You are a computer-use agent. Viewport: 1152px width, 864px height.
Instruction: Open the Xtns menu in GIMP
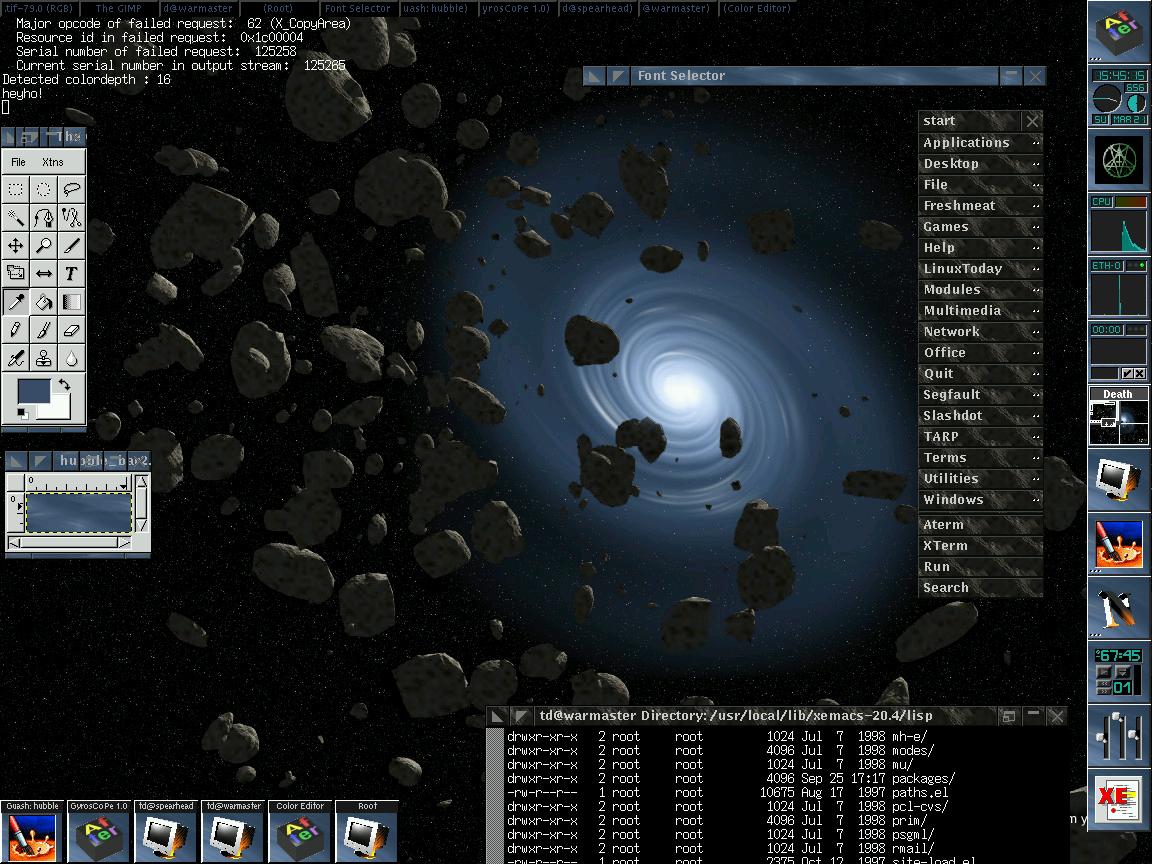click(x=53, y=162)
